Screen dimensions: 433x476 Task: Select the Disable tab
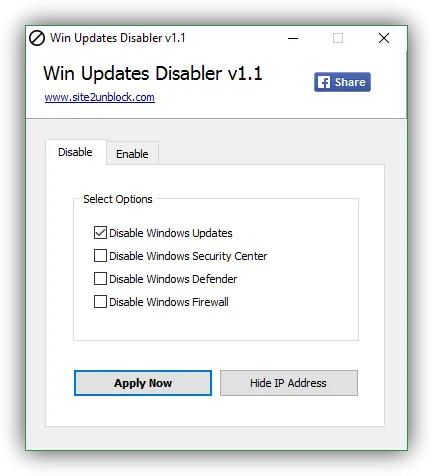click(x=76, y=152)
